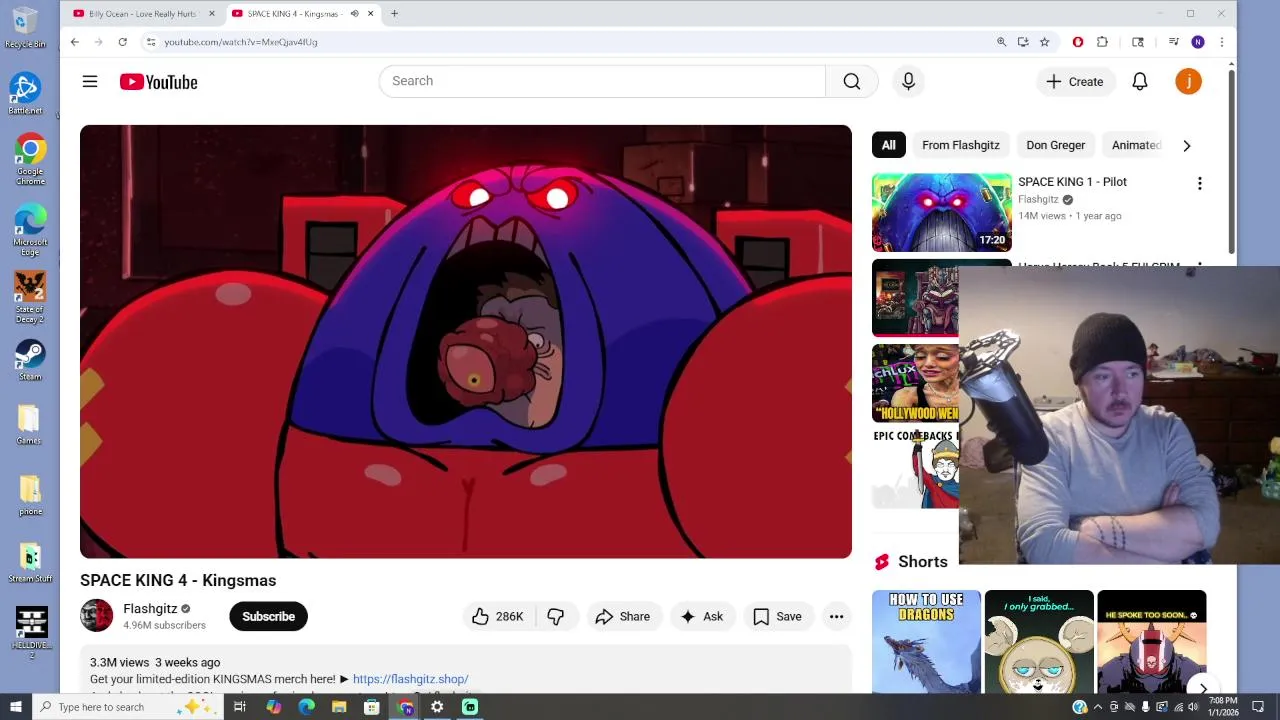
Task: Open the Steam desktop shortcut
Action: (30, 360)
